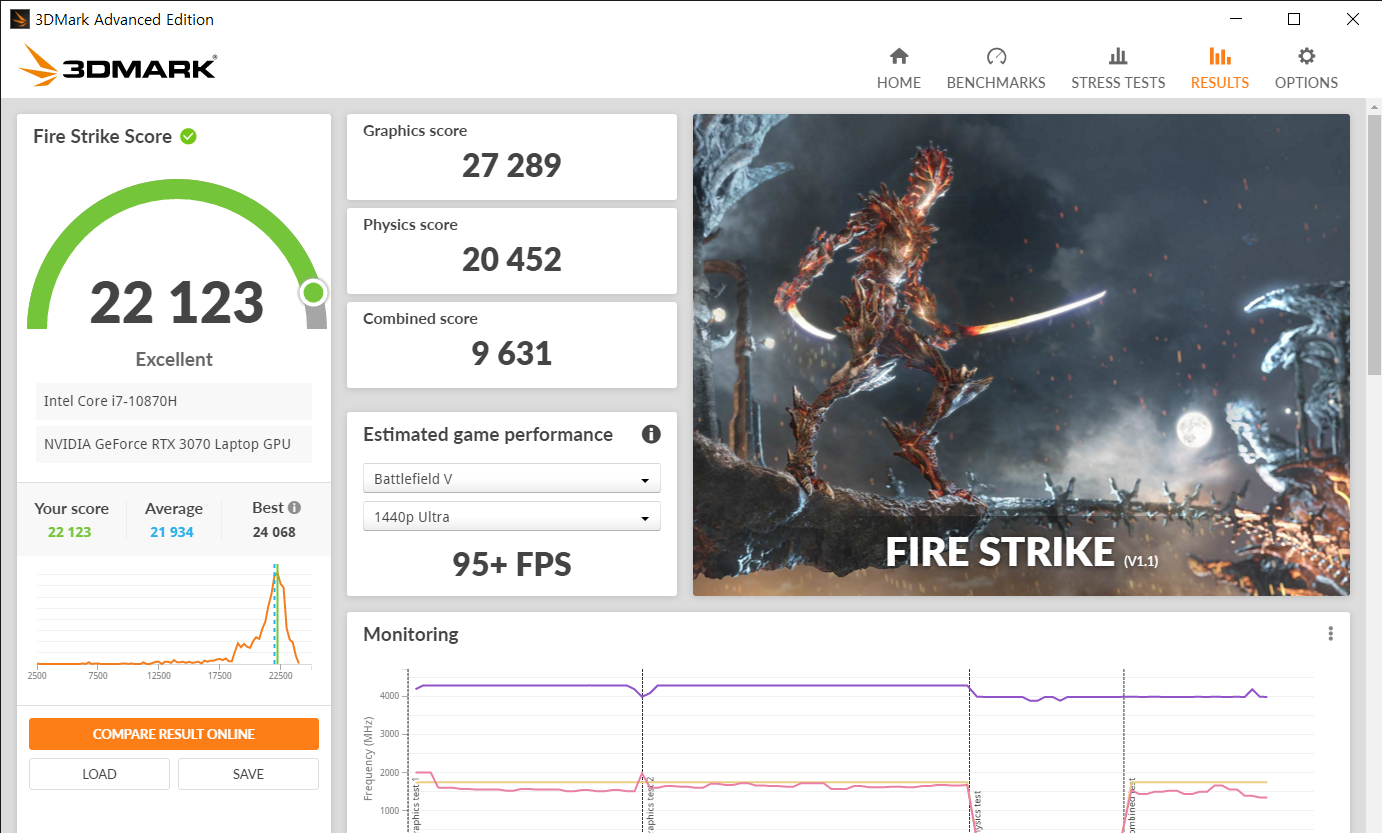The height and width of the screenshot is (833, 1382).
Task: Open Monitoring panel three-dot menu
Action: click(x=1330, y=634)
